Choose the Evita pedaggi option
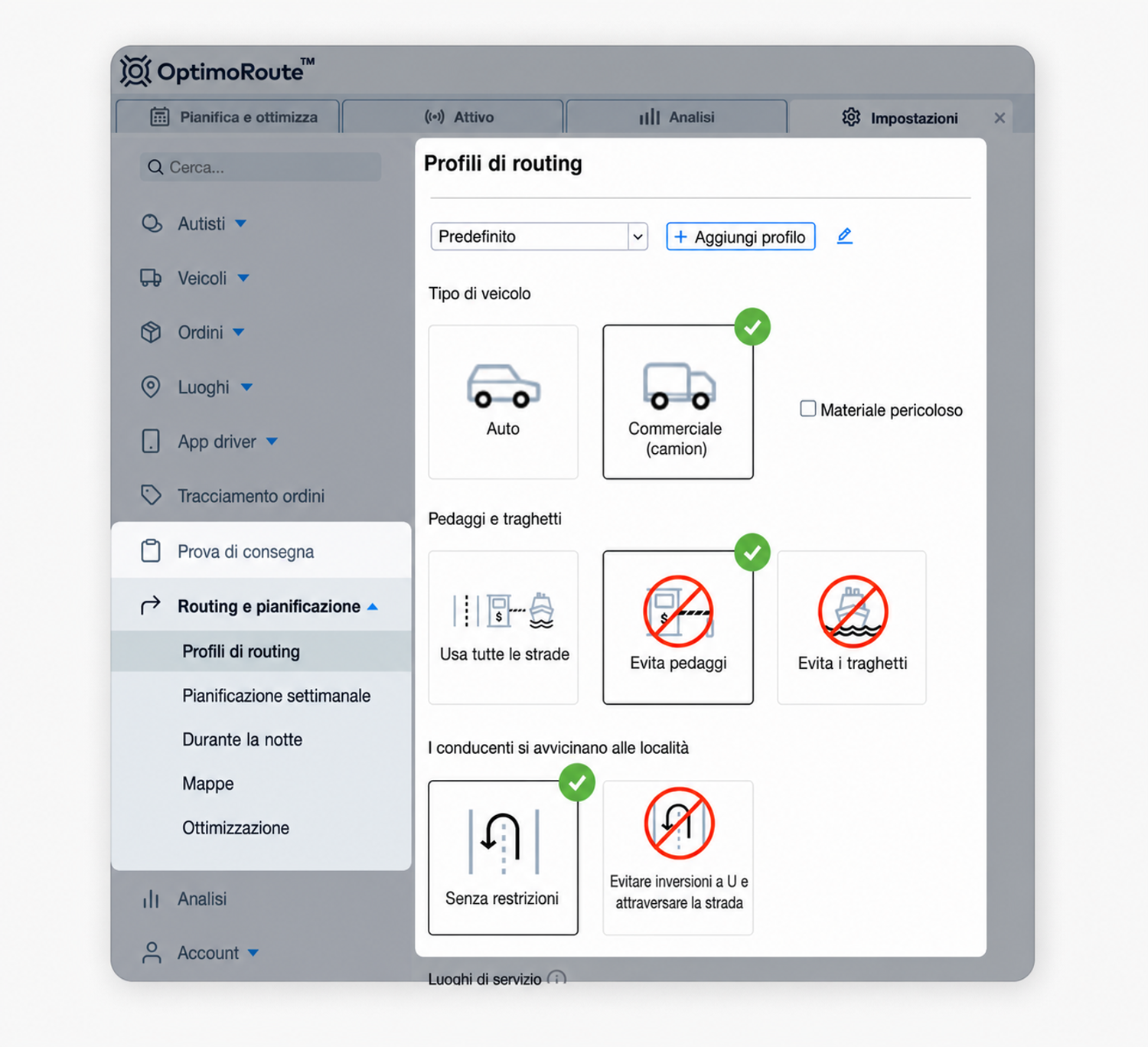The image size is (1148, 1047). [x=678, y=628]
